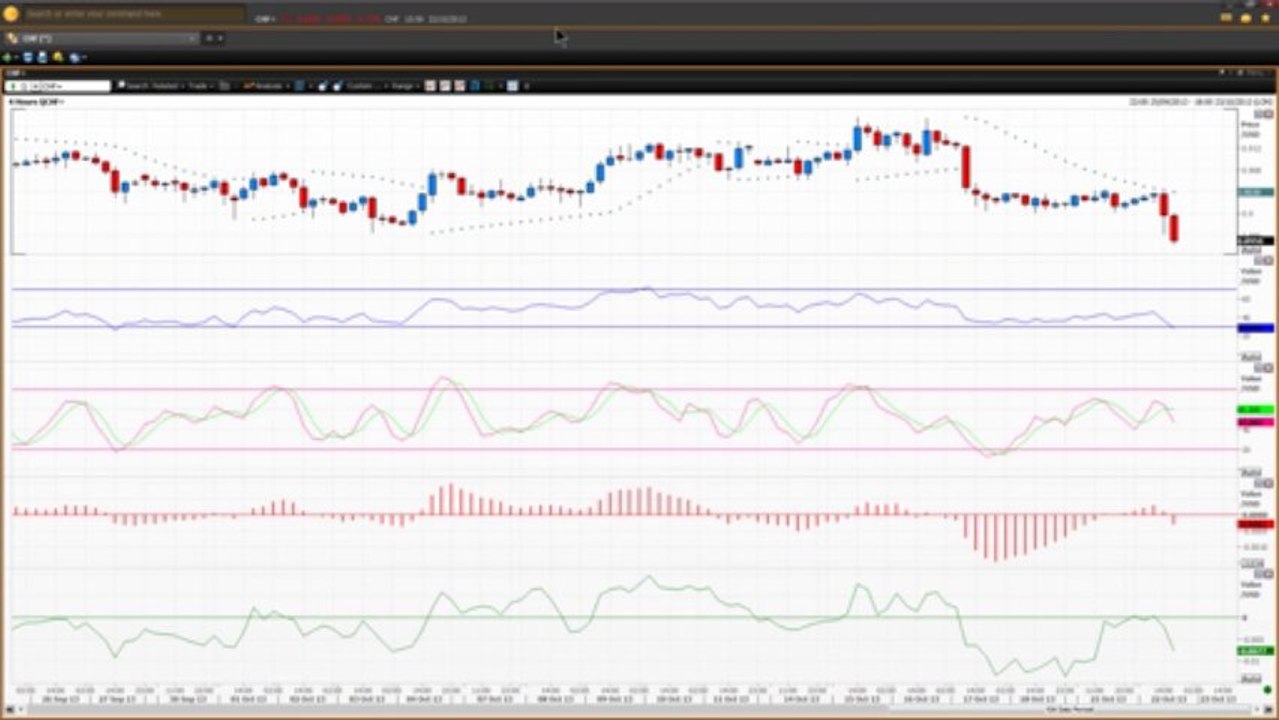Click the red value tag on histogram axis
This screenshot has width=1279, height=720.
tap(1256, 524)
